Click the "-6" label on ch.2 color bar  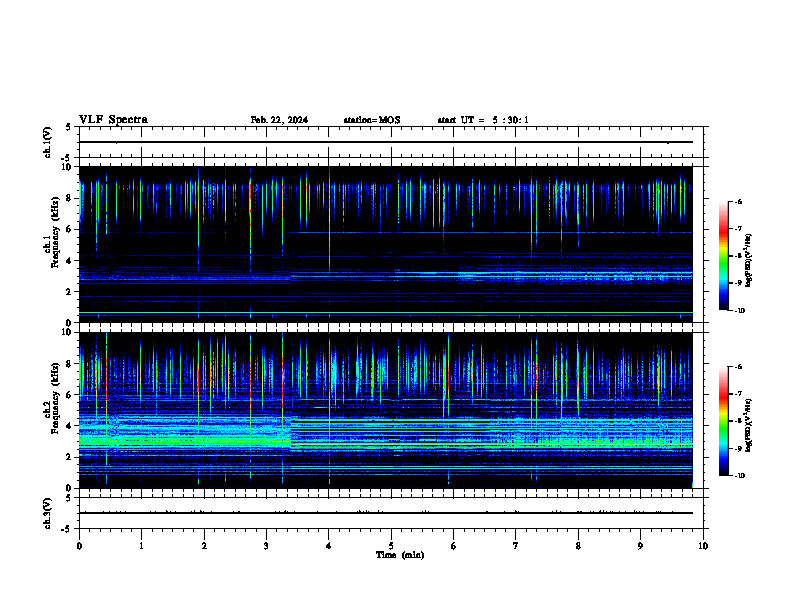coord(738,367)
